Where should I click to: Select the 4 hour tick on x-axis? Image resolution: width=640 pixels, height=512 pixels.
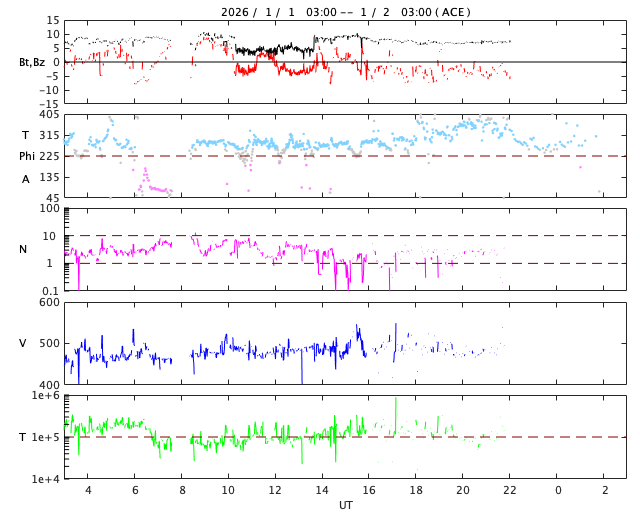[x=88, y=490]
